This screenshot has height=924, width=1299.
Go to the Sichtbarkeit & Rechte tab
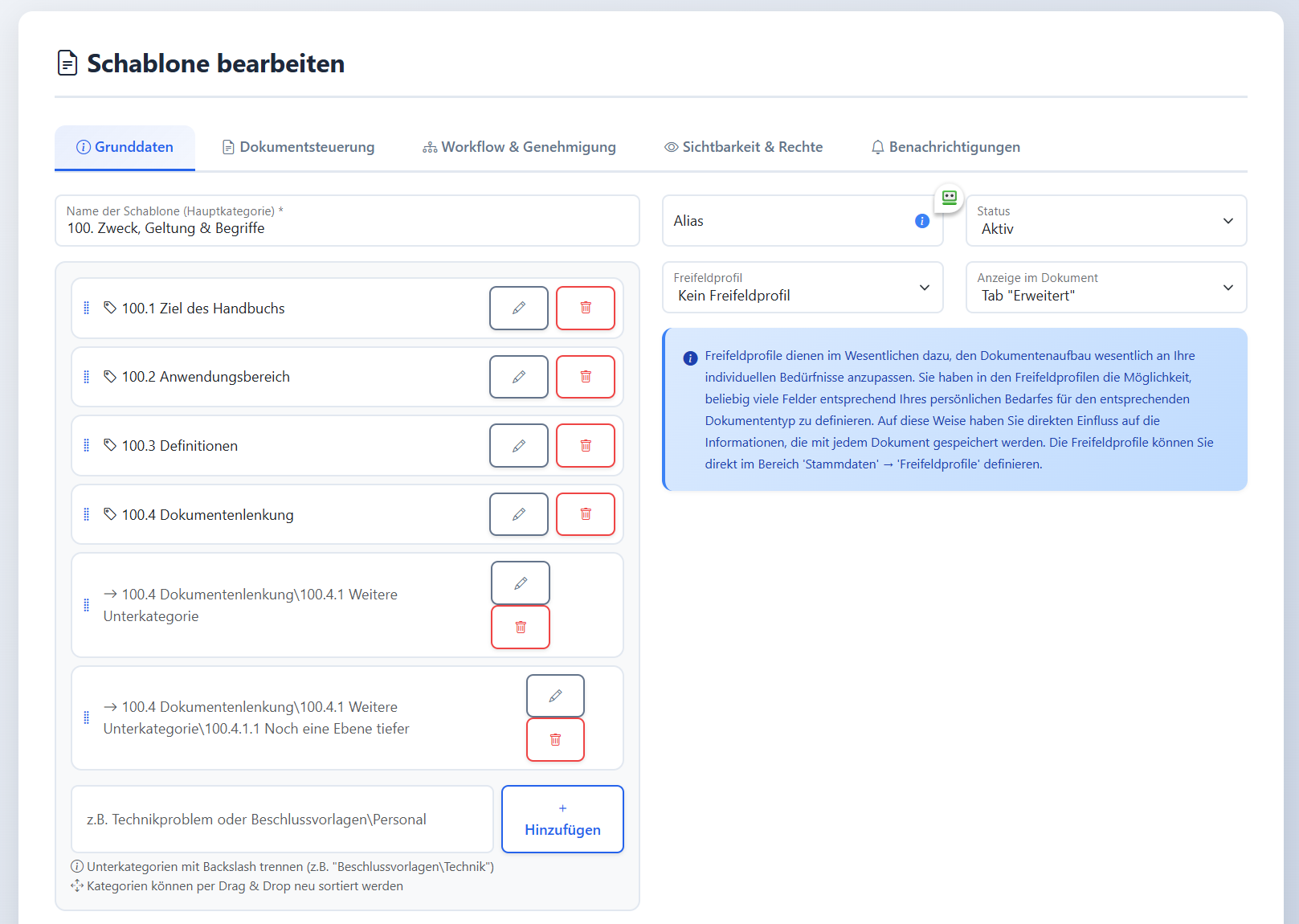pos(743,147)
